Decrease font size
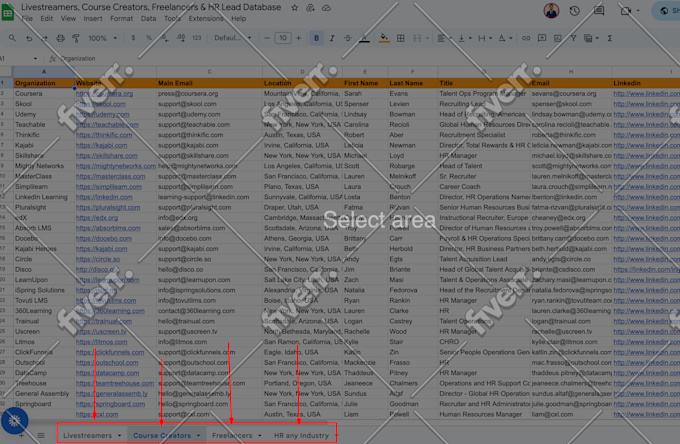Screen dimensions: 680x444 pyautogui.click(x=267, y=38)
